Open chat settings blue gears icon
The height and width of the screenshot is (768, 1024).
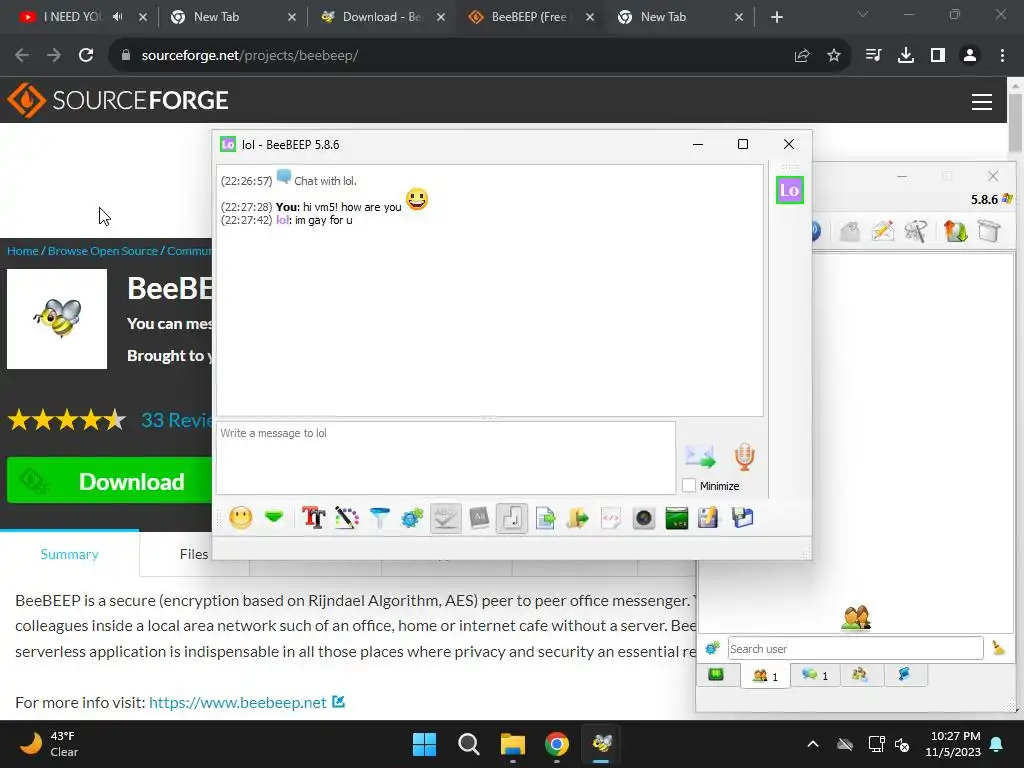[412, 519]
